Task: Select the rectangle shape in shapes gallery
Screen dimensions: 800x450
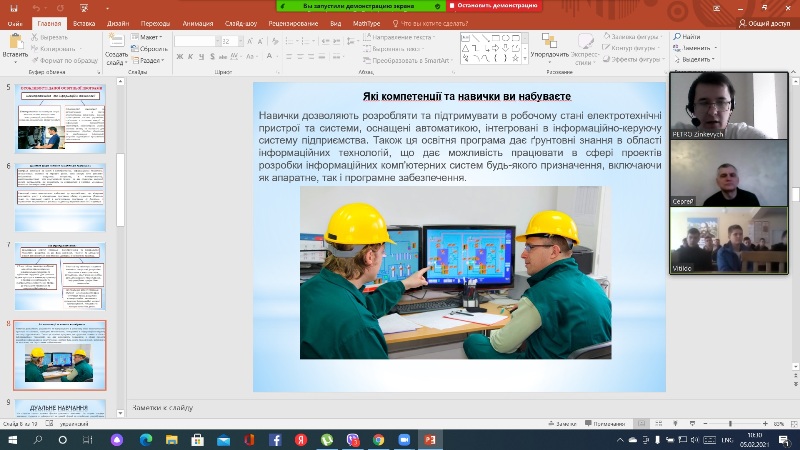Action: tap(495, 38)
